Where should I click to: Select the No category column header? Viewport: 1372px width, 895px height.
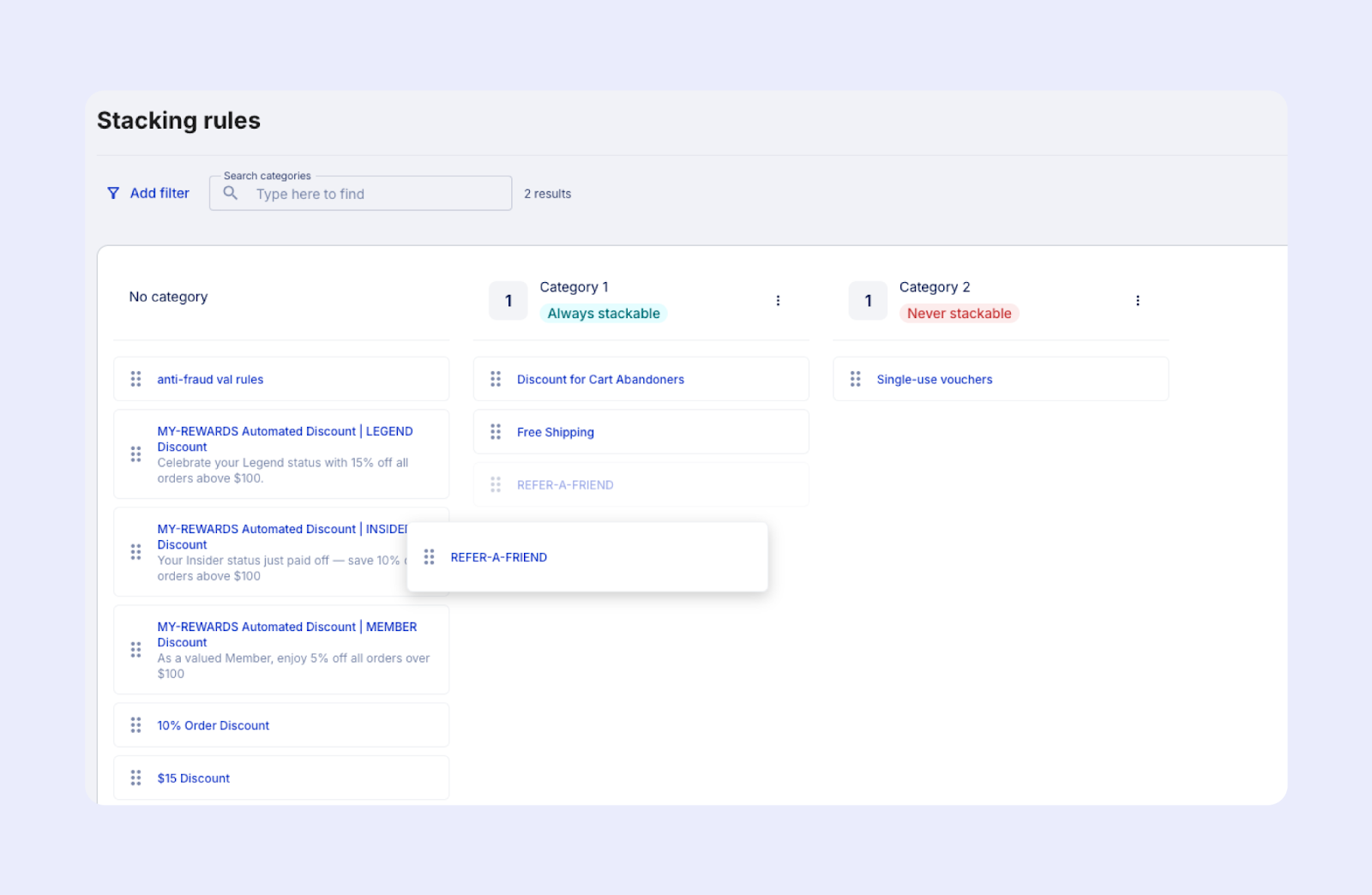pyautogui.click(x=168, y=297)
